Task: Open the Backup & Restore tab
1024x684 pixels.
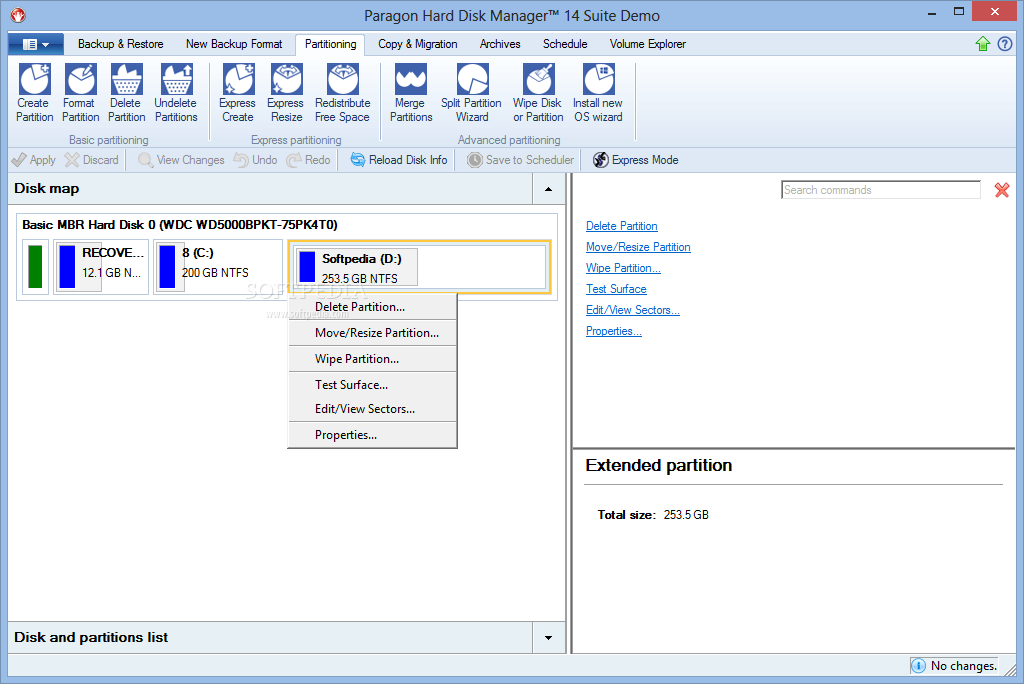Action: [x=121, y=44]
